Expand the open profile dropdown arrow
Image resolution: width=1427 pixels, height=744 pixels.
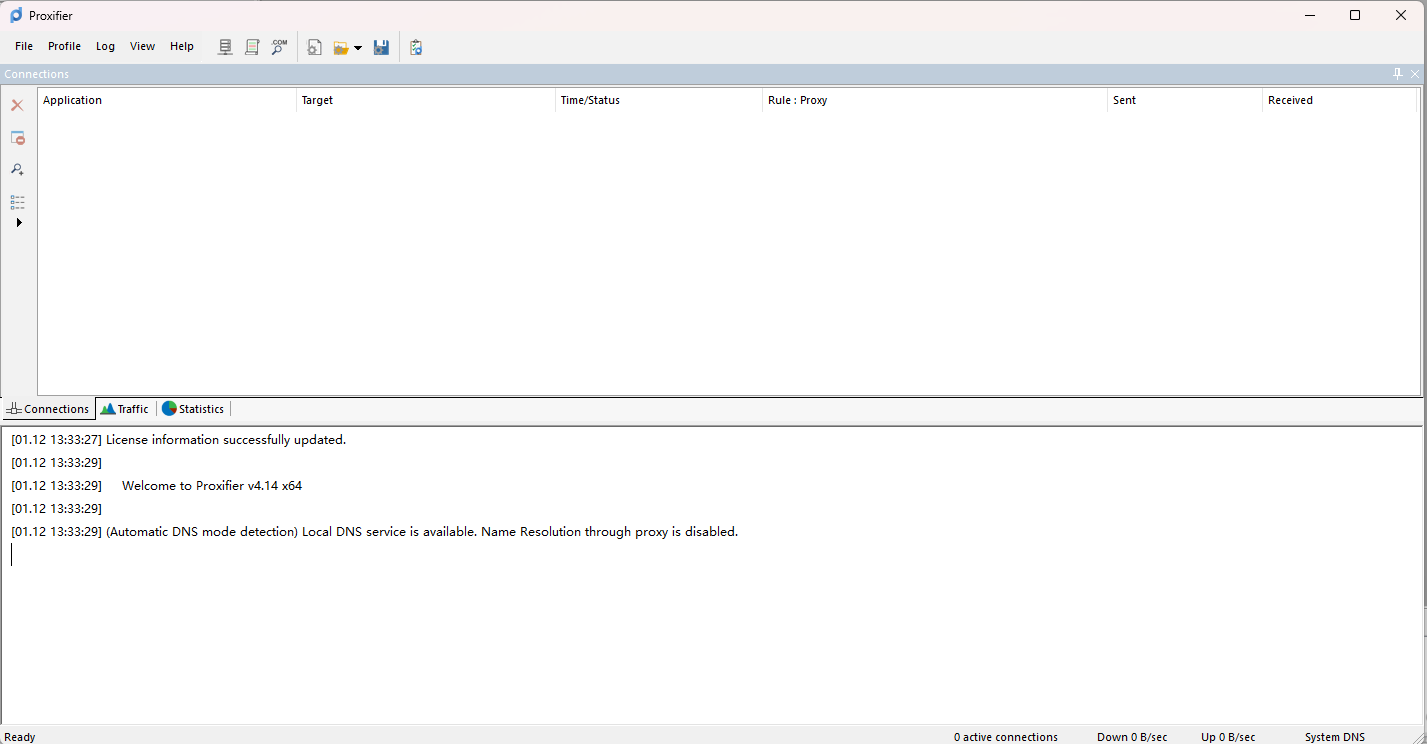358,48
